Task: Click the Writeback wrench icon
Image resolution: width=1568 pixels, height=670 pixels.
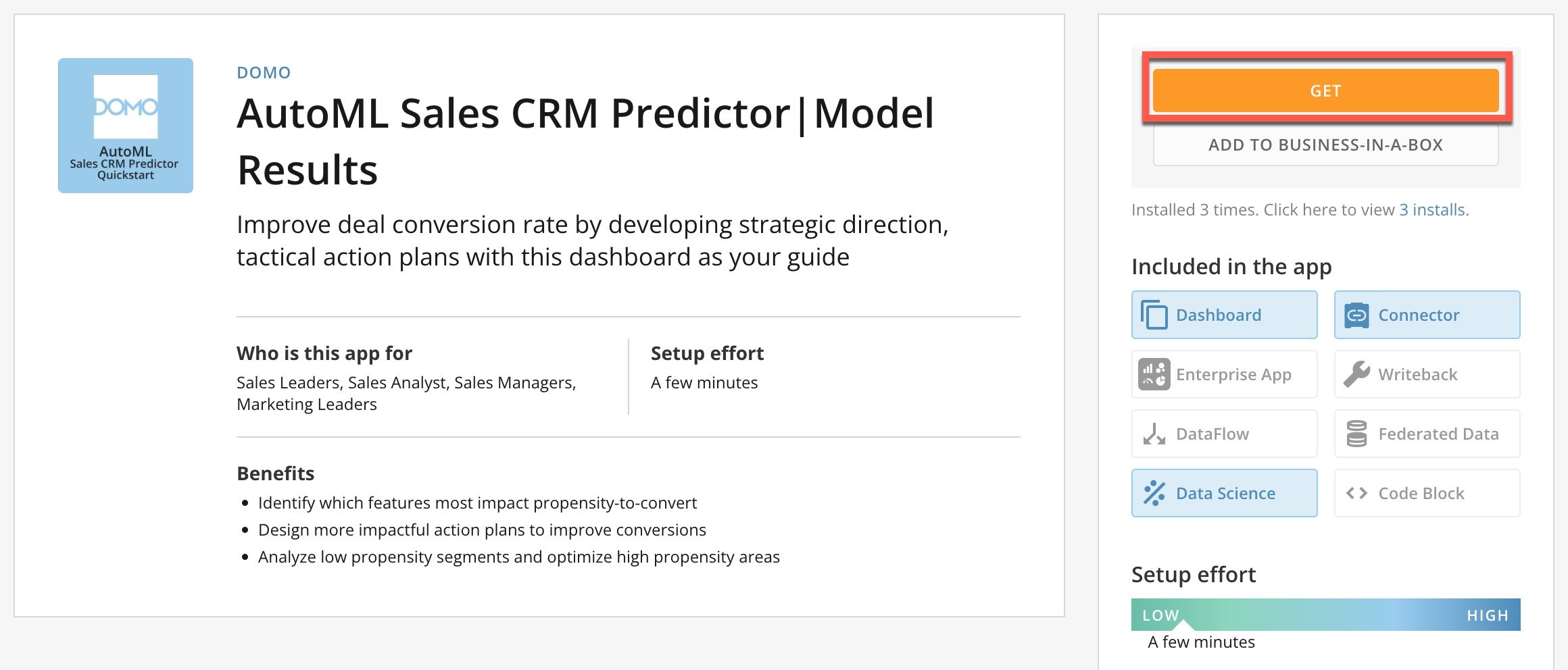Action: [x=1356, y=374]
